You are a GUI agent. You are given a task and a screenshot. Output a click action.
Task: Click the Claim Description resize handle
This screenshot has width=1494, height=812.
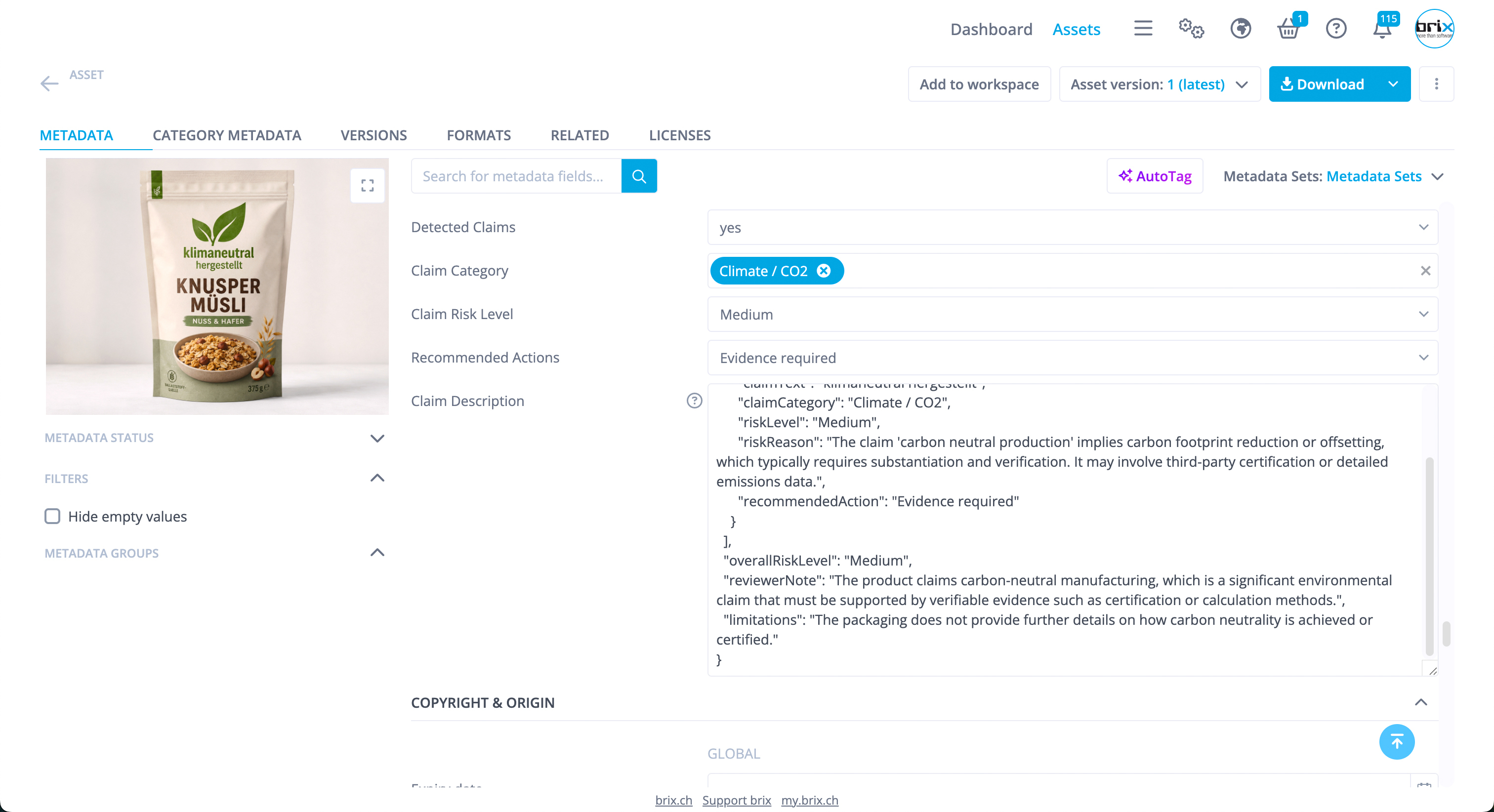(1433, 670)
